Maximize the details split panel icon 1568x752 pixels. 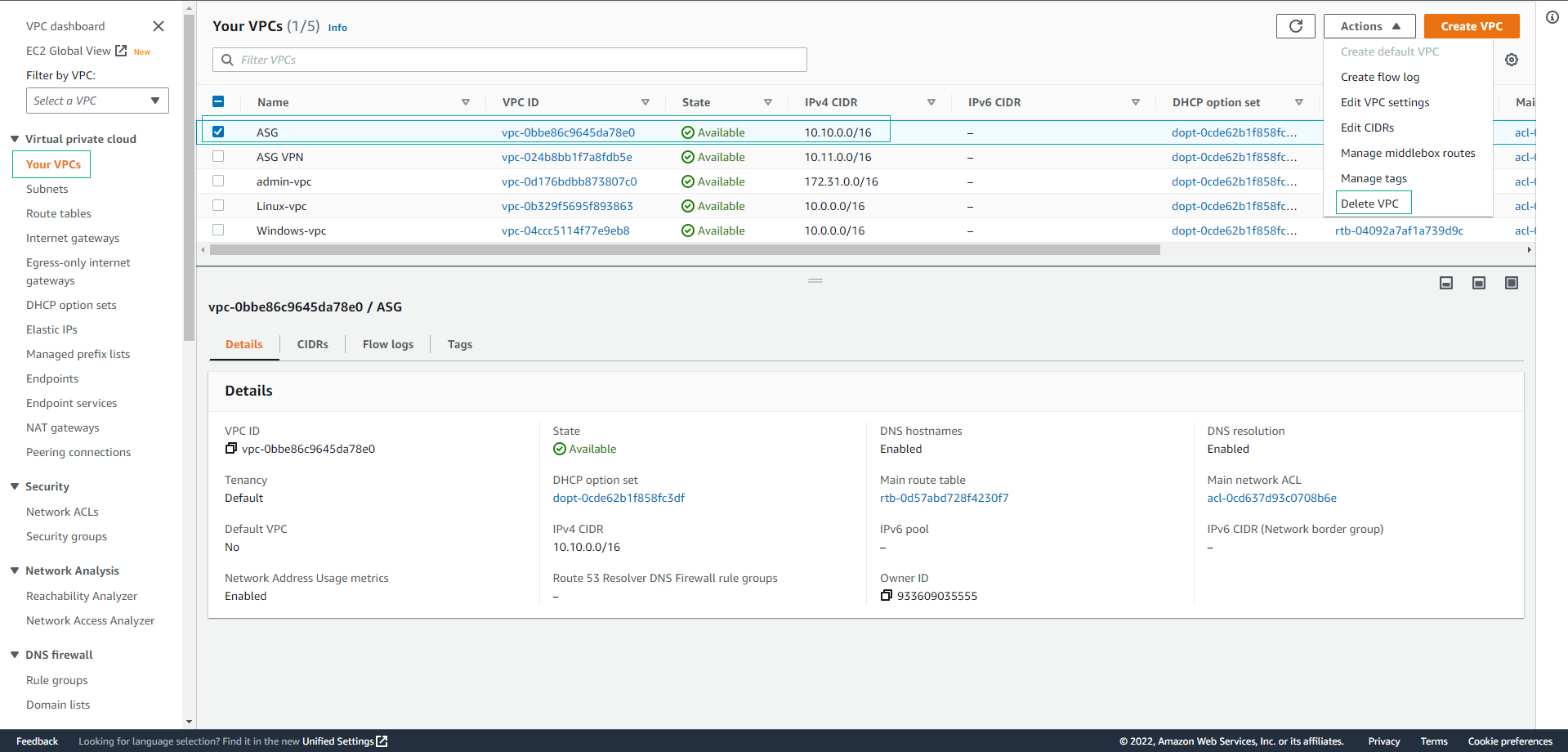[x=1512, y=283]
